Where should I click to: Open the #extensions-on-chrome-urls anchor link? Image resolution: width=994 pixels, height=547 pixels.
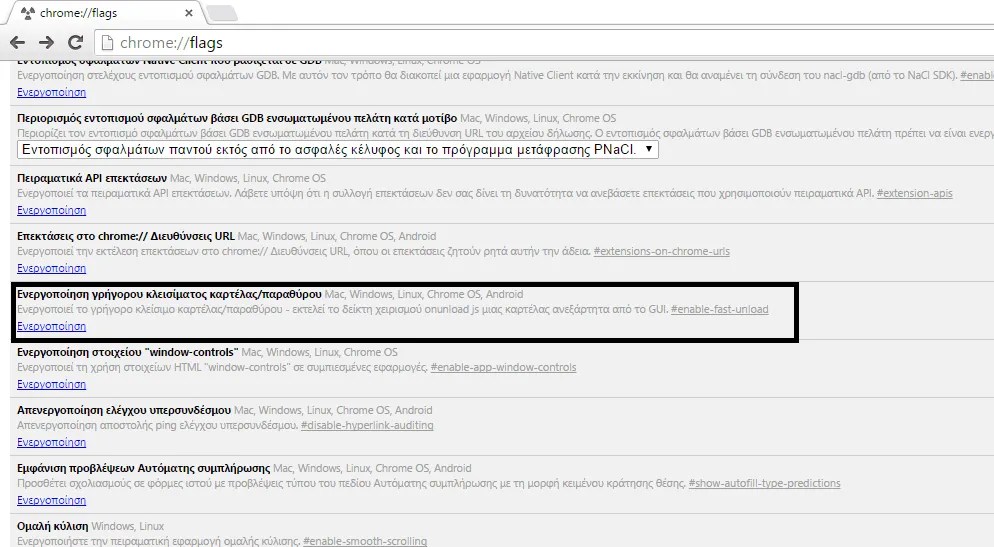[x=661, y=251]
